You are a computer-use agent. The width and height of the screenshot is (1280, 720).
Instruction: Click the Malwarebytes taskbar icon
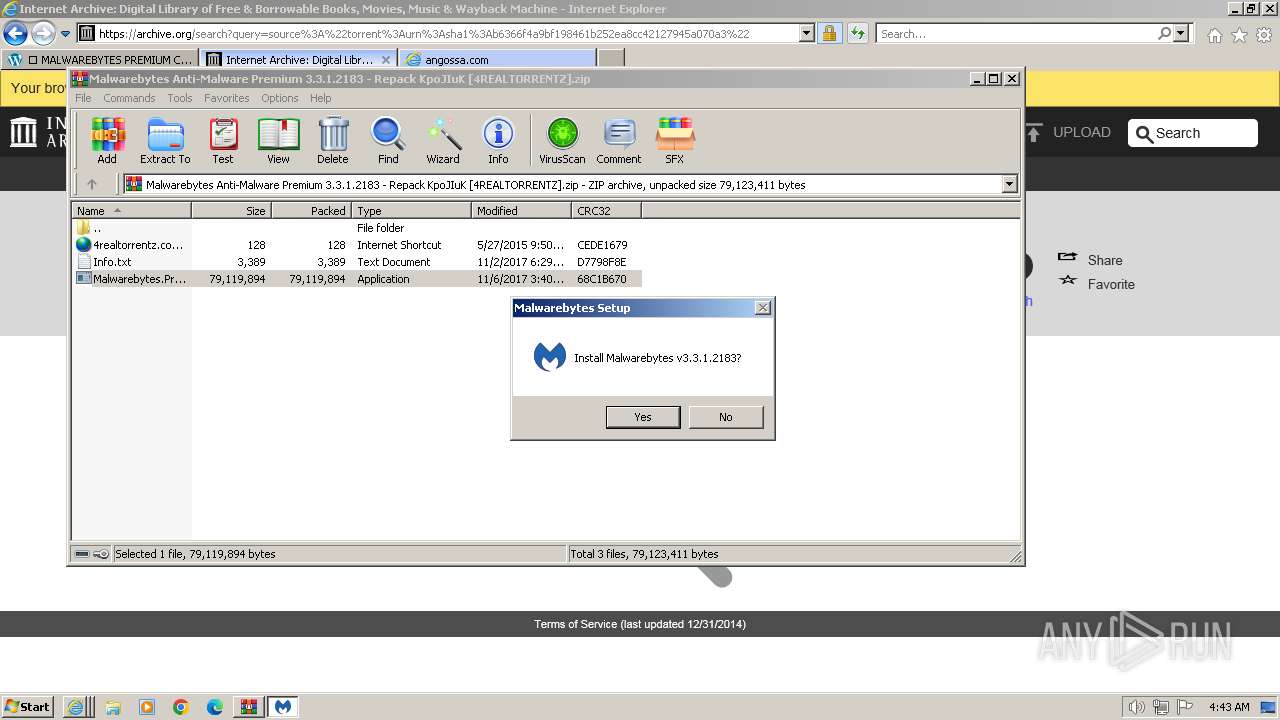click(x=283, y=706)
